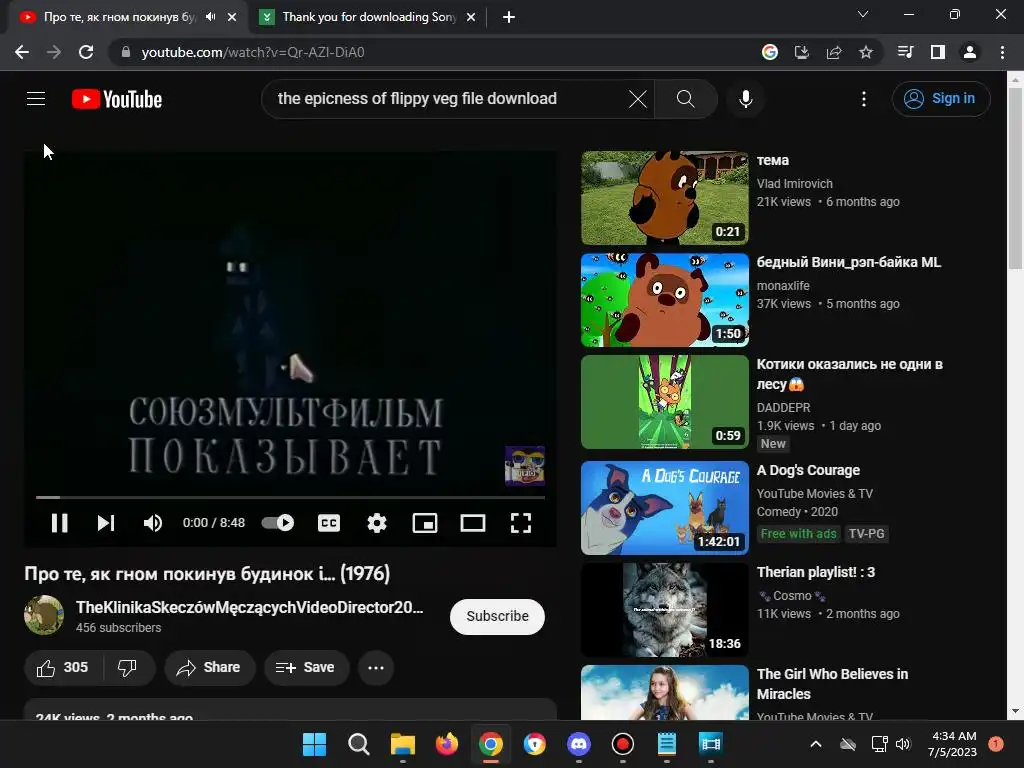Share this page from address bar
The image size is (1024, 768).
[x=834, y=52]
